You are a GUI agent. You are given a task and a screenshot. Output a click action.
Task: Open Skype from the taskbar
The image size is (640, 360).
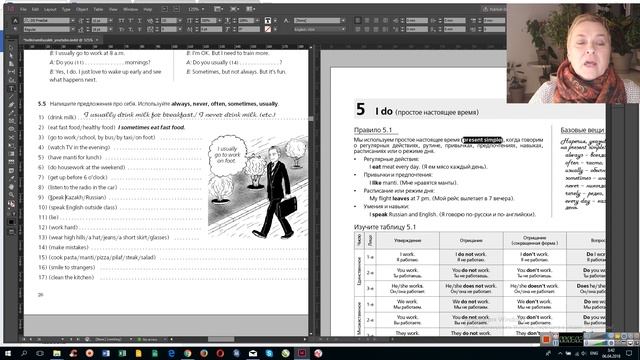tap(269, 353)
